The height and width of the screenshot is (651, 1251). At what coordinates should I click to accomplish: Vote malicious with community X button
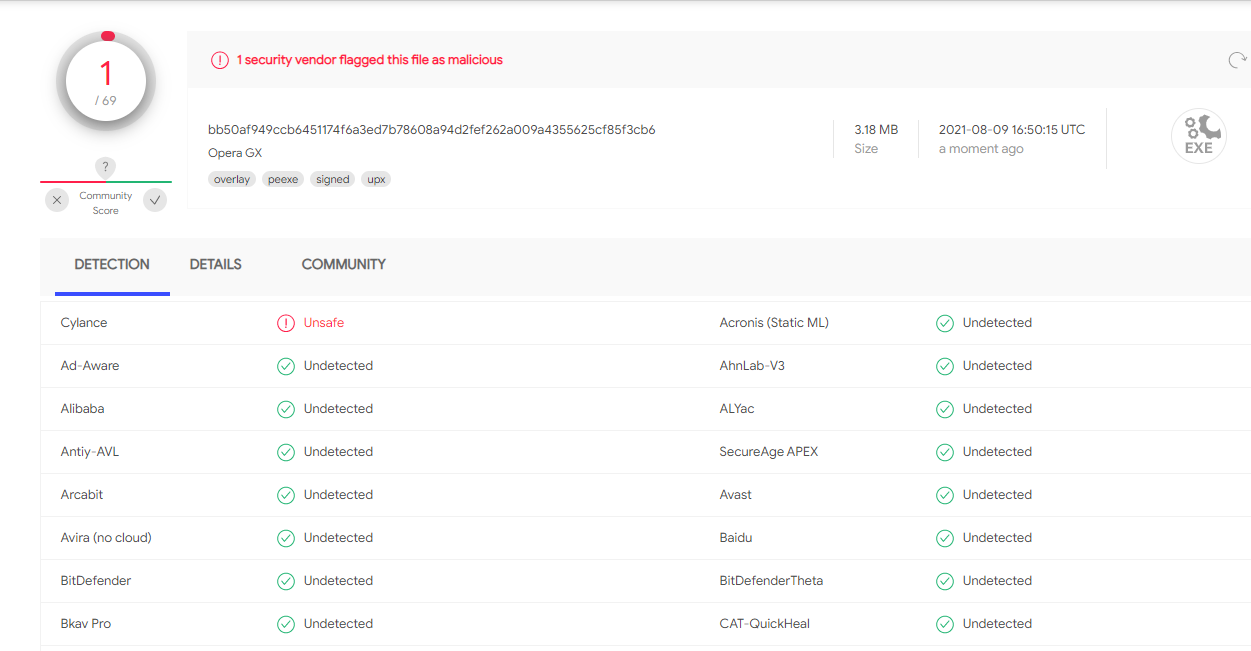coord(57,200)
